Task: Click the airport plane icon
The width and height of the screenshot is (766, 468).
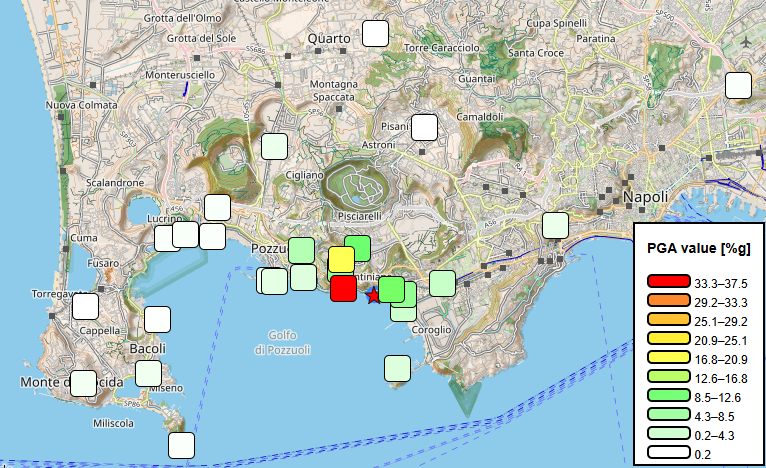Action: (745, 43)
